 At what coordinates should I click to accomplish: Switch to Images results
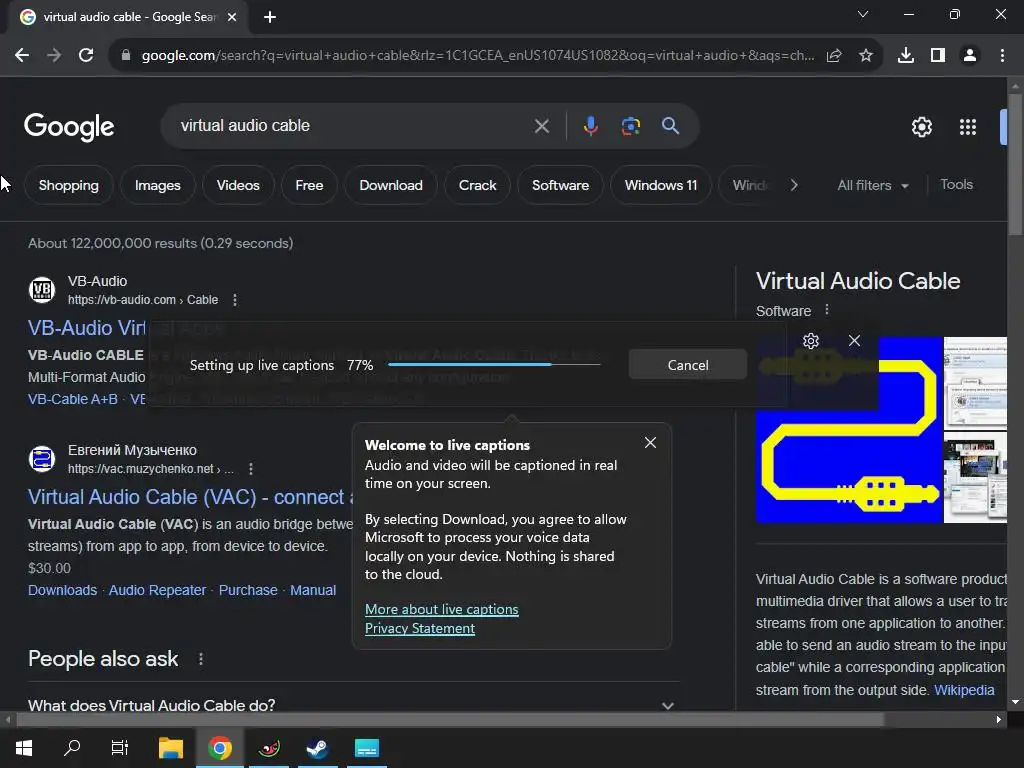point(157,185)
